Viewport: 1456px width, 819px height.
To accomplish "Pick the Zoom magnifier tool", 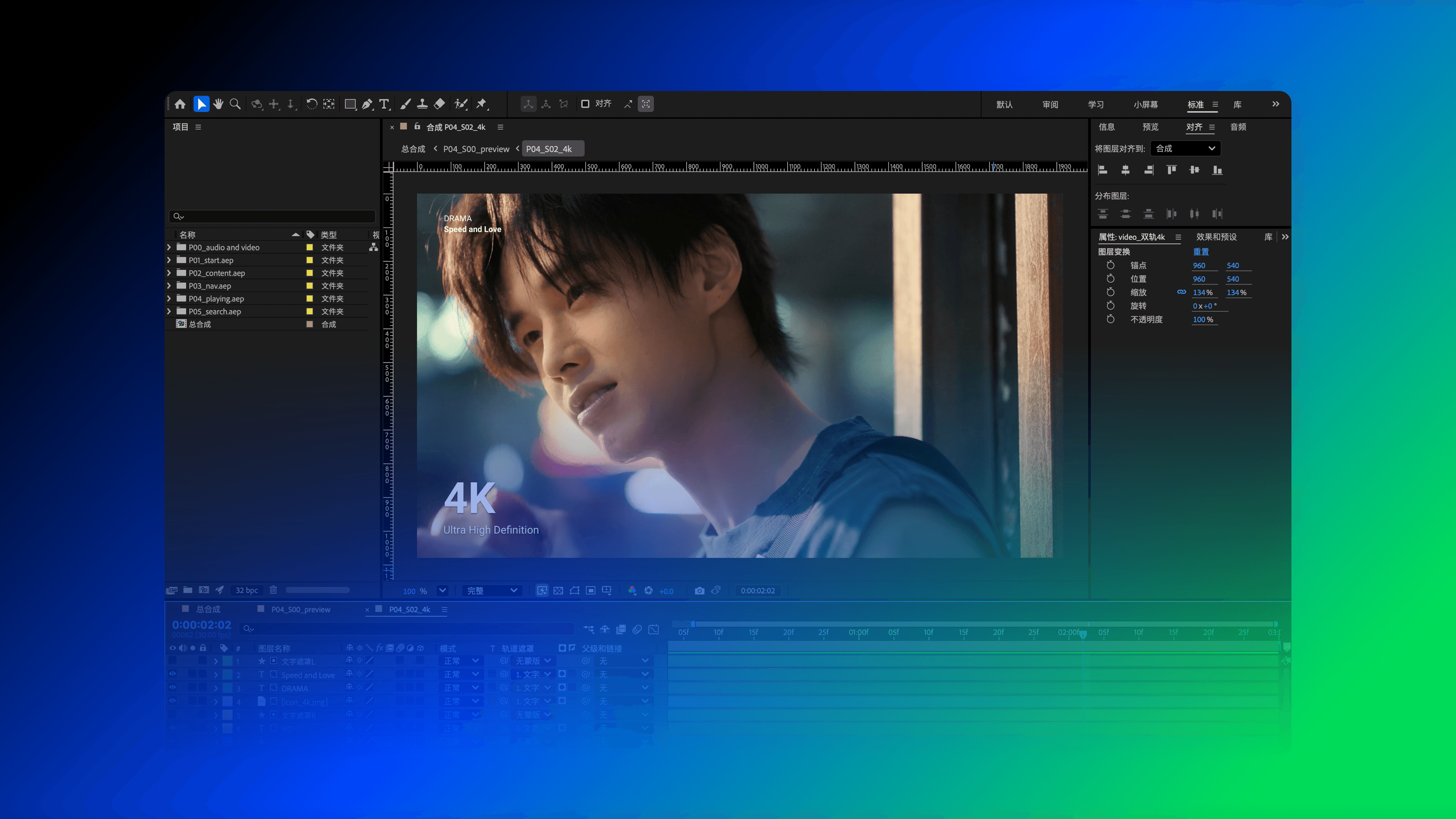I will tap(235, 104).
